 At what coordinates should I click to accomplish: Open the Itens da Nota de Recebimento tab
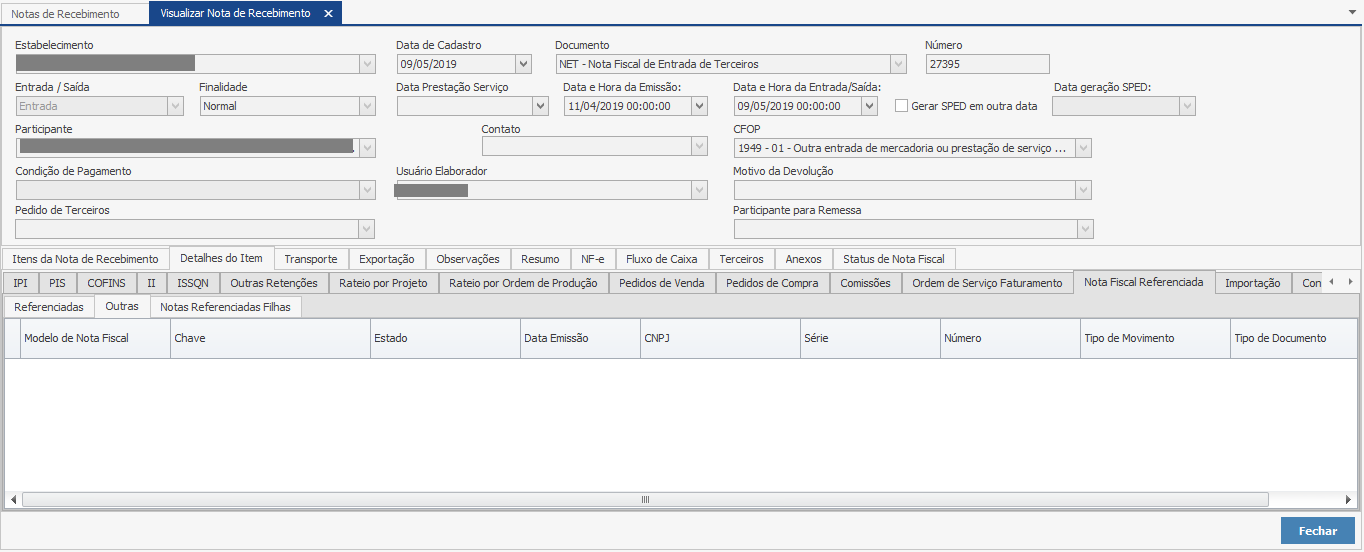85,259
